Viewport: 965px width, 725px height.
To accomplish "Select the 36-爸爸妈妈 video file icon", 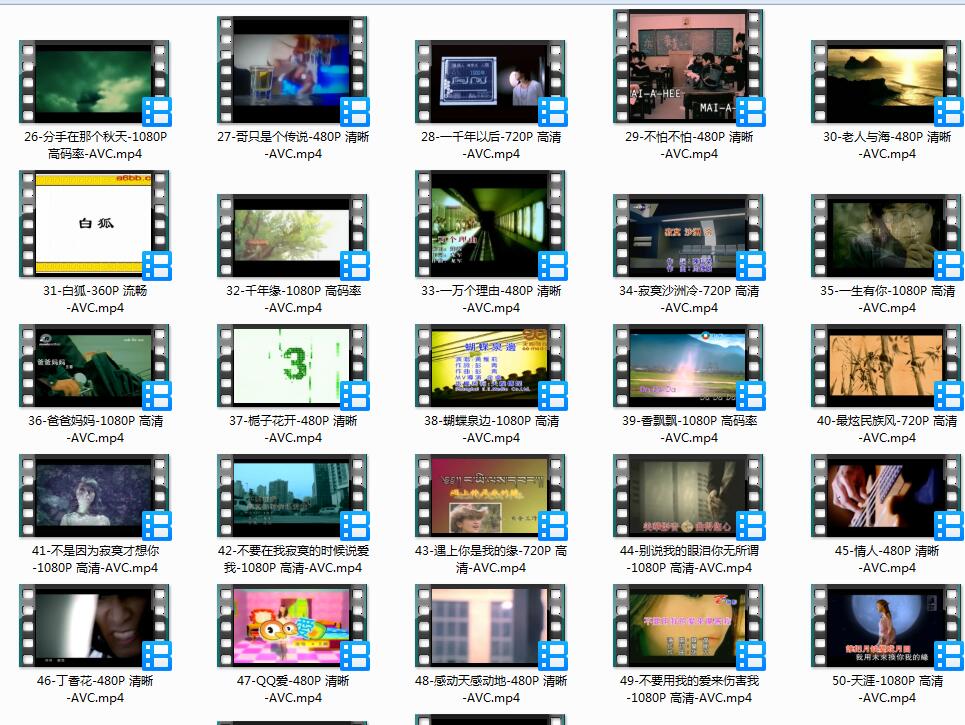I will click(95, 367).
